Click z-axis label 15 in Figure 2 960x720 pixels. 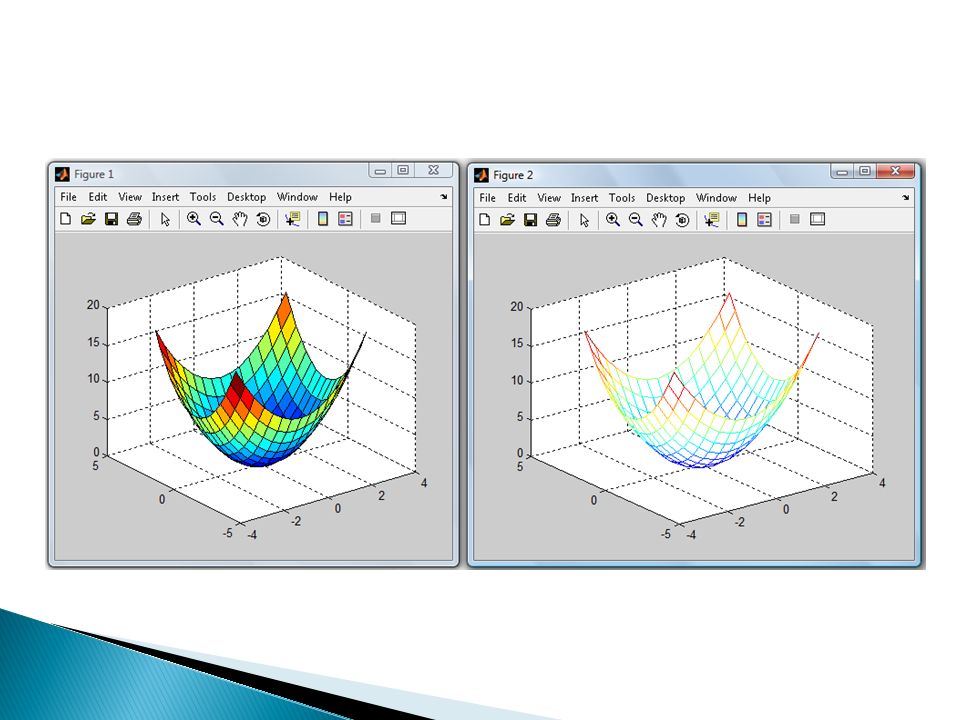coord(517,343)
